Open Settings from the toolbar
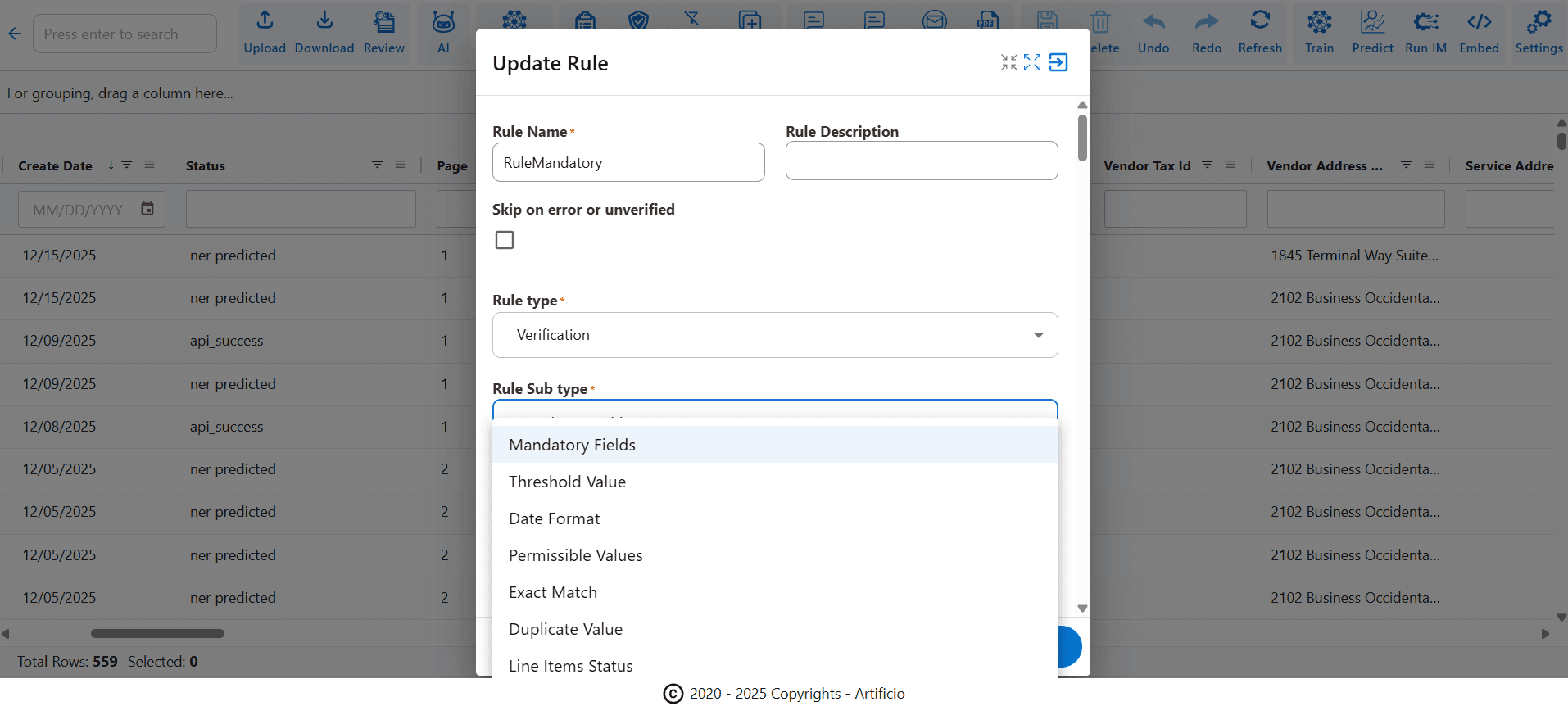Screen dimensions: 1568x706 pyautogui.click(x=1539, y=33)
